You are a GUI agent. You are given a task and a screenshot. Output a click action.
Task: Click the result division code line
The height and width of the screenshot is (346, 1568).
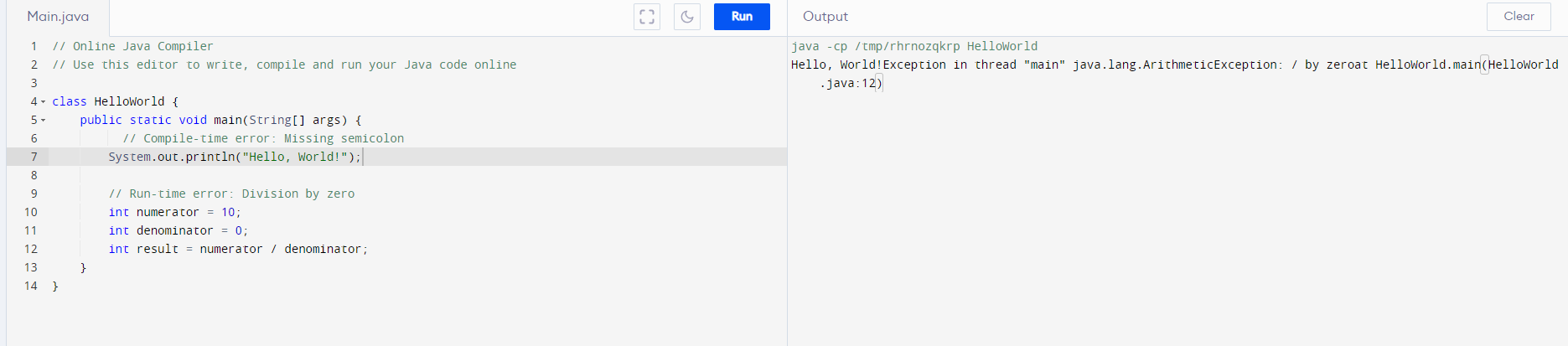tap(238, 249)
